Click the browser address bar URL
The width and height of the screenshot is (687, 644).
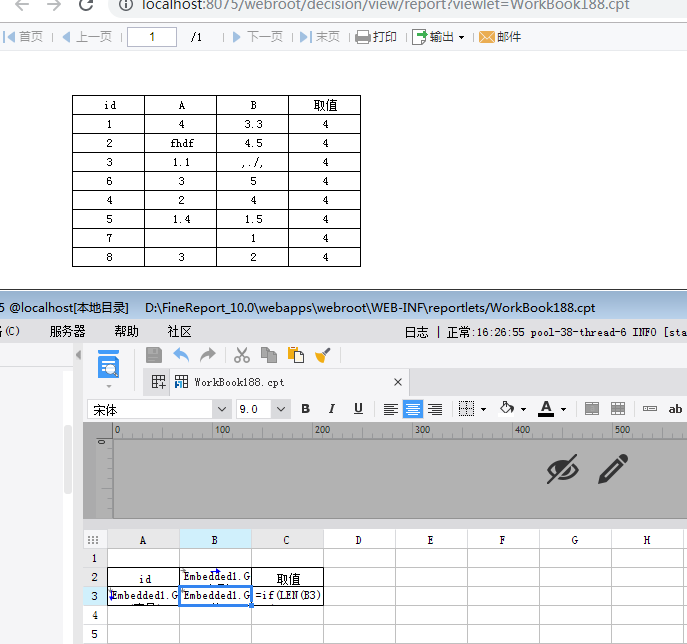click(x=386, y=5)
